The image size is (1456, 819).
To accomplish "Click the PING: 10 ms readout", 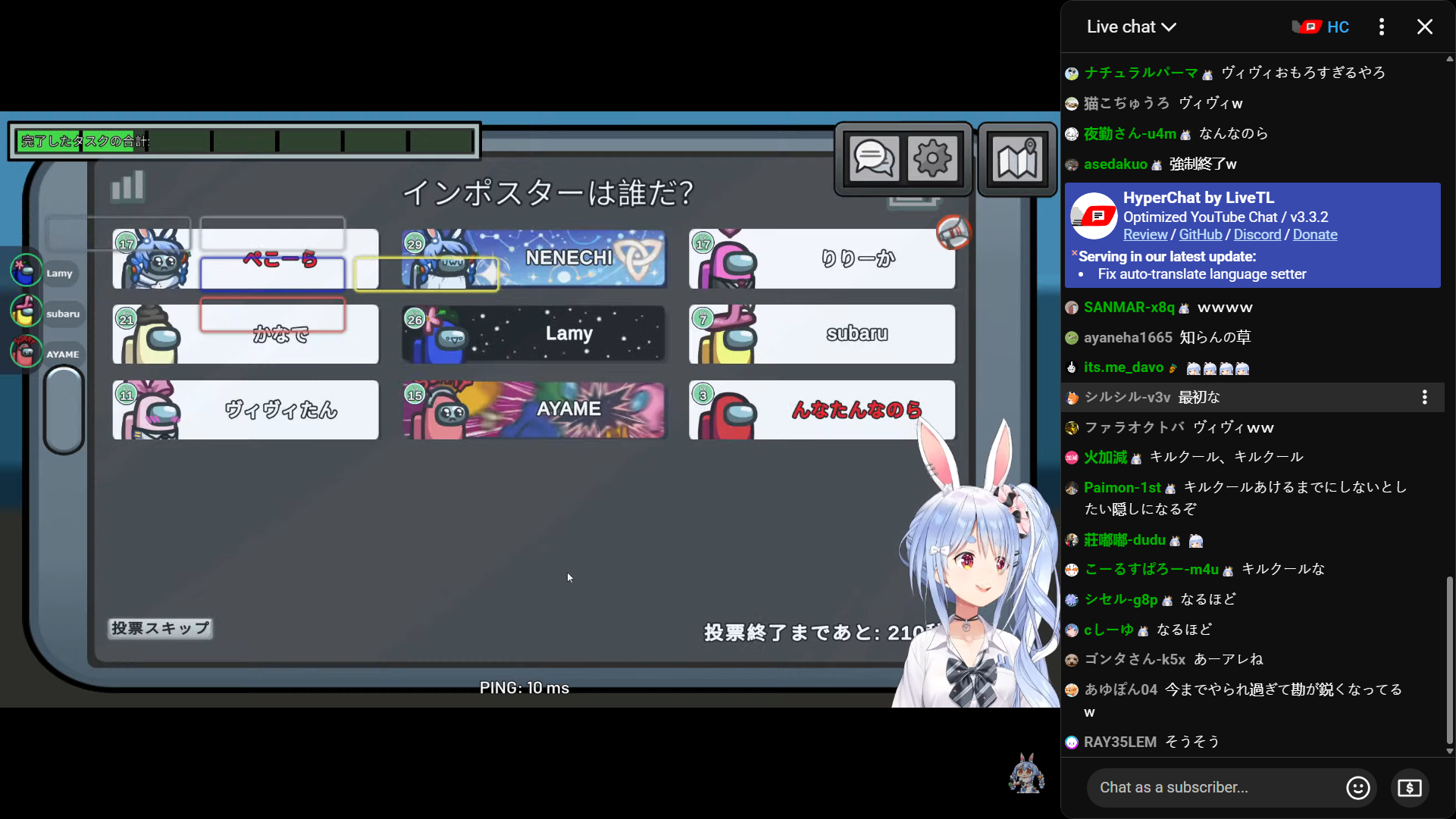I will pyautogui.click(x=524, y=688).
